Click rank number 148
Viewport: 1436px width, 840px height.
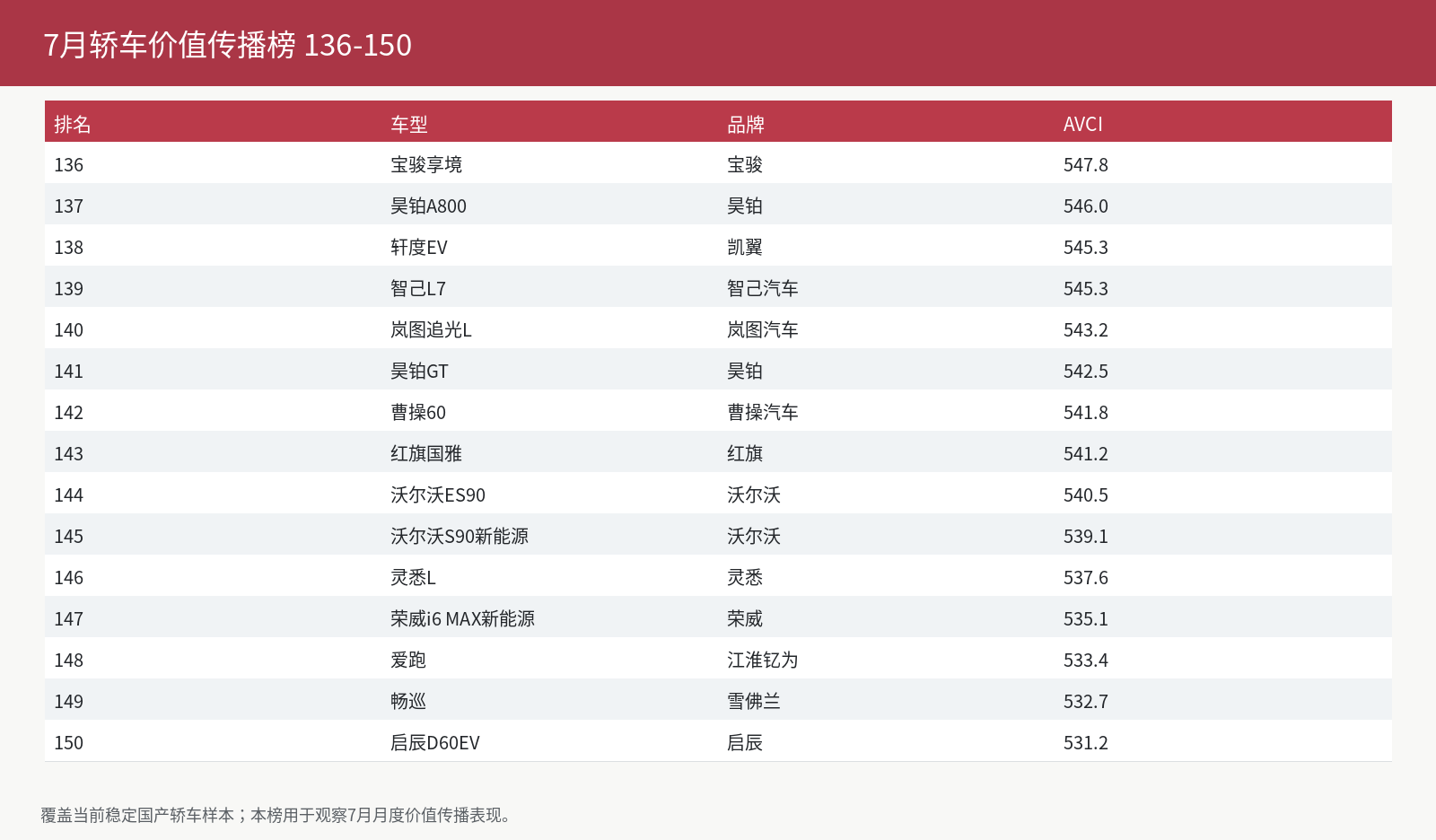click(68, 661)
